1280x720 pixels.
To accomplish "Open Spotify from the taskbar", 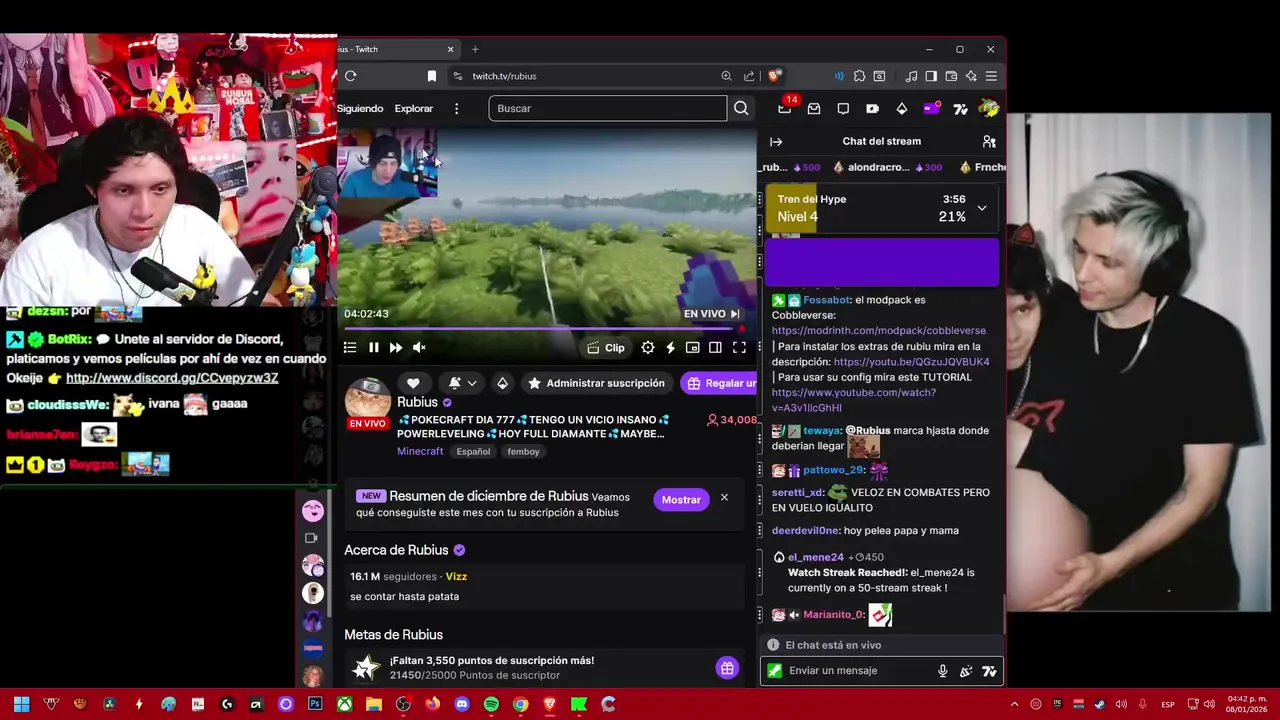I will coord(491,704).
